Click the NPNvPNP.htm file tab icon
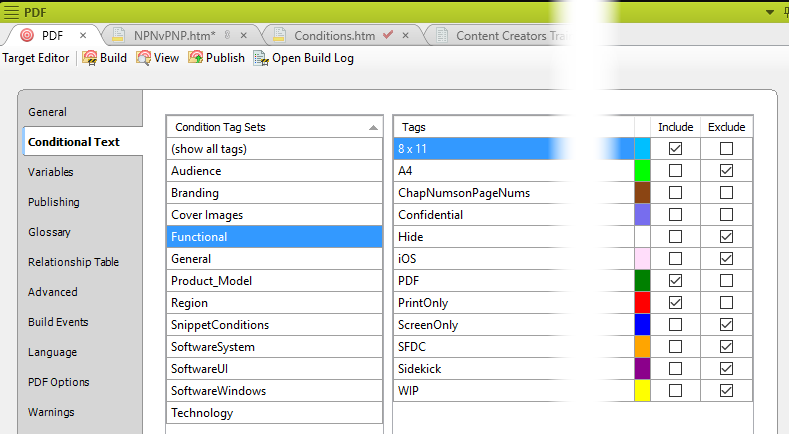Viewport: 789px width, 434px height. [119, 35]
